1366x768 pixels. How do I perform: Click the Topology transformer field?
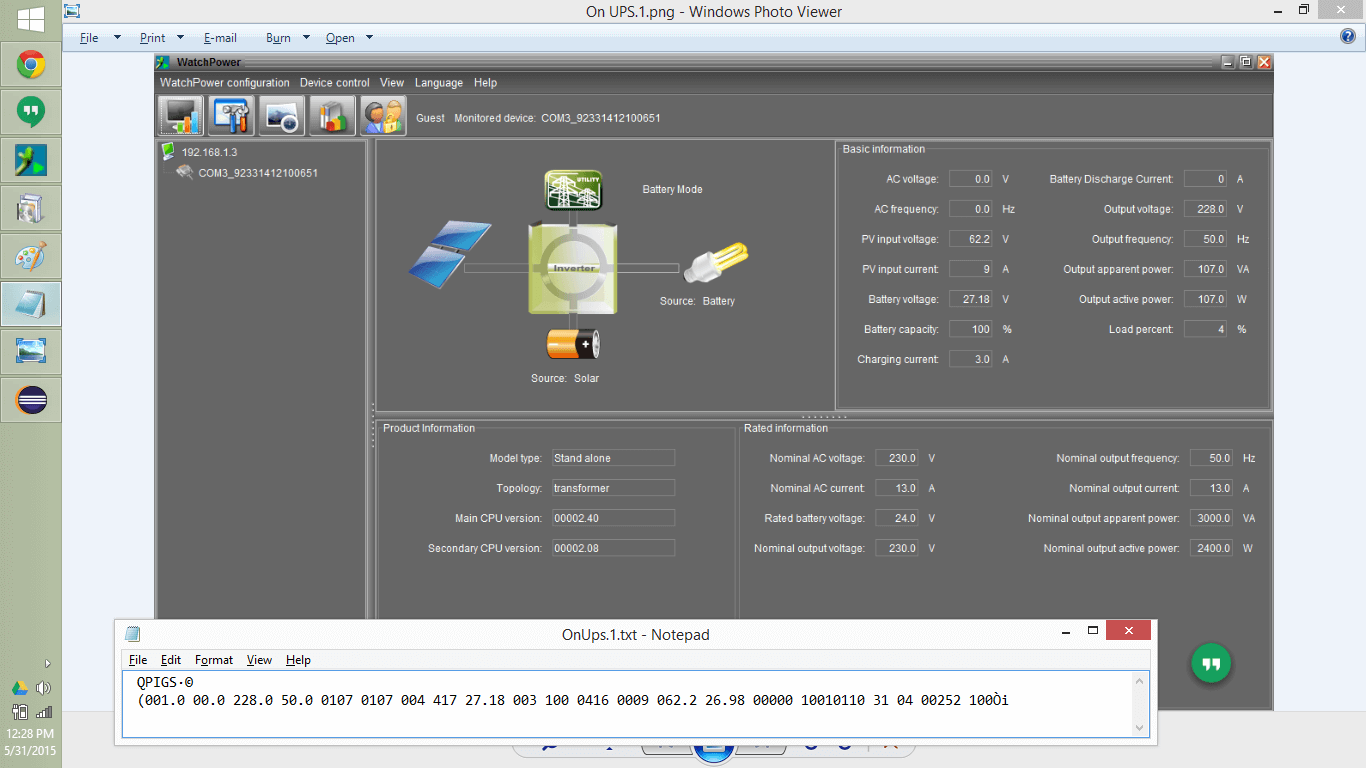(x=614, y=488)
